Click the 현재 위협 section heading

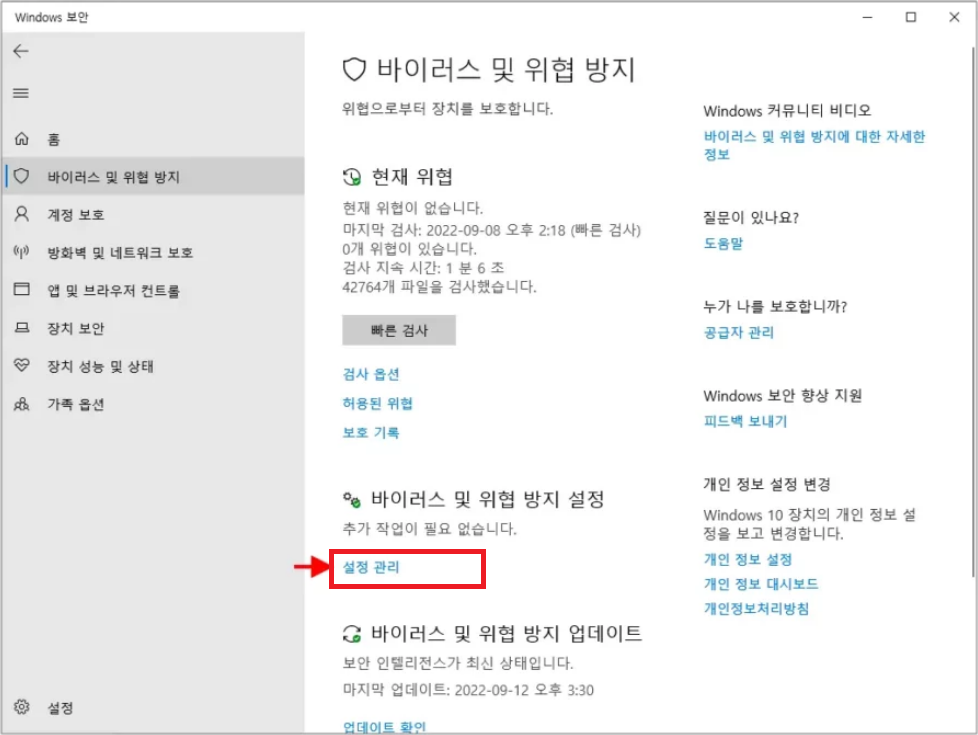pos(412,177)
